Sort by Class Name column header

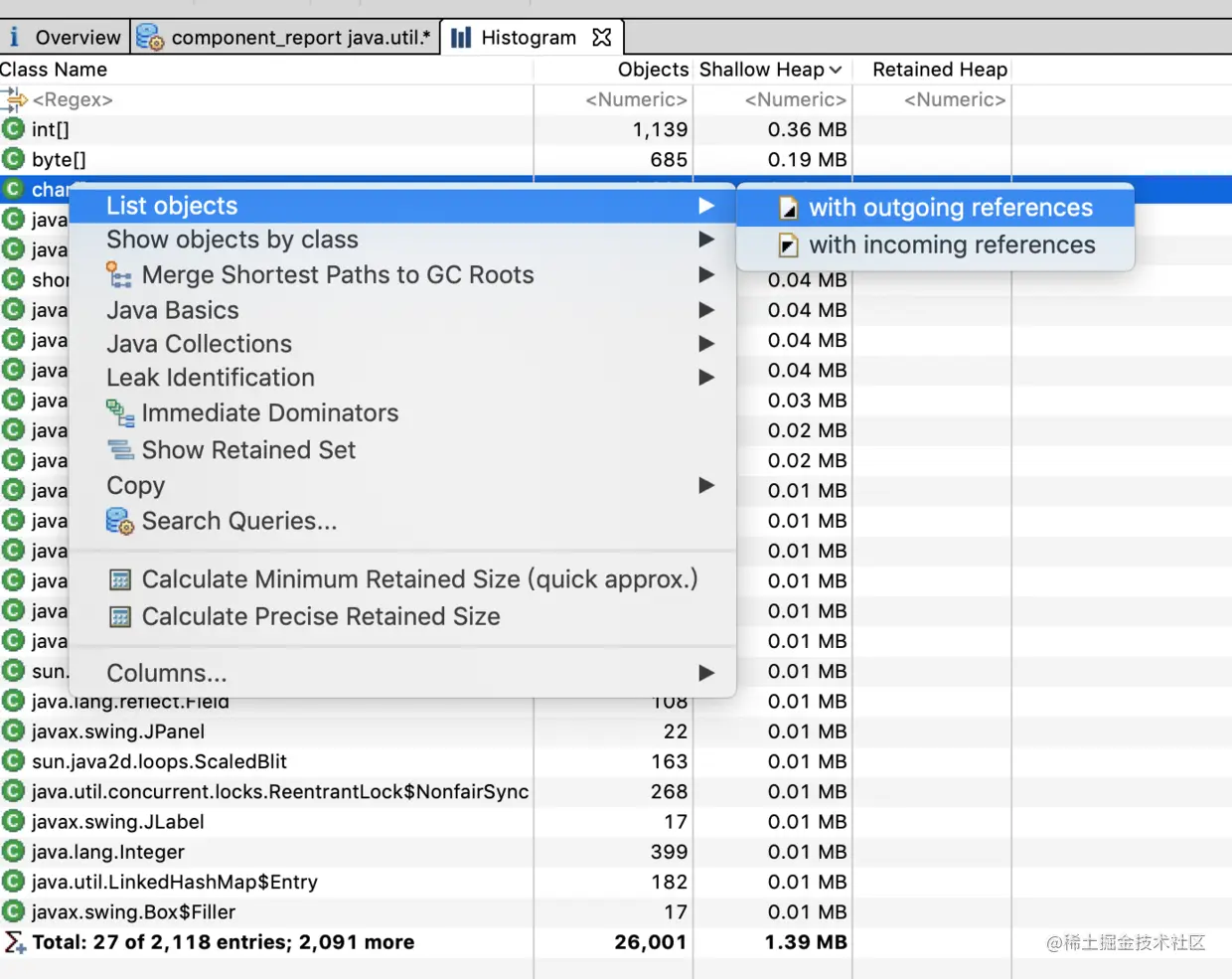point(54,70)
